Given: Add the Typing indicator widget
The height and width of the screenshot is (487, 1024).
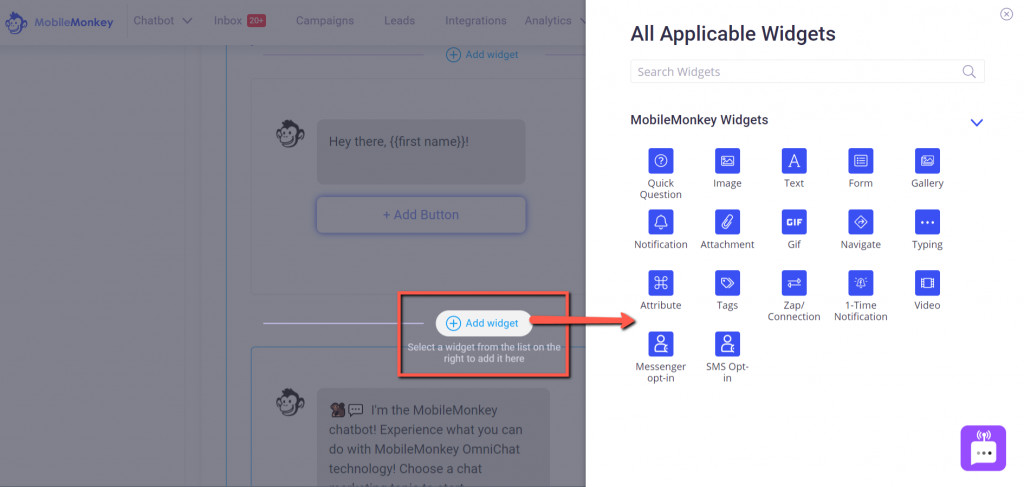Looking at the screenshot, I should pyautogui.click(x=927, y=222).
